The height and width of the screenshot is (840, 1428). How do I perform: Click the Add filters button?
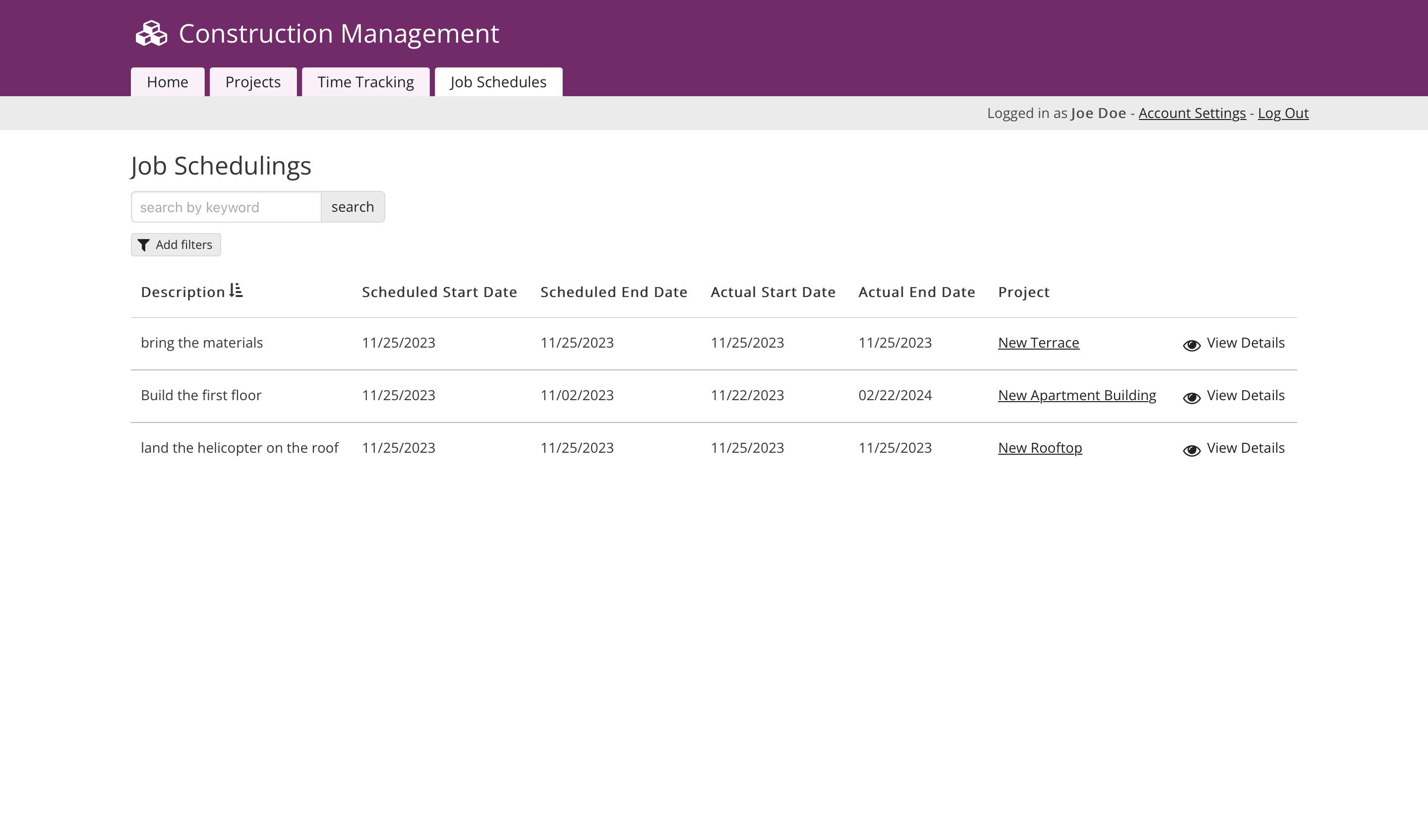pos(176,244)
